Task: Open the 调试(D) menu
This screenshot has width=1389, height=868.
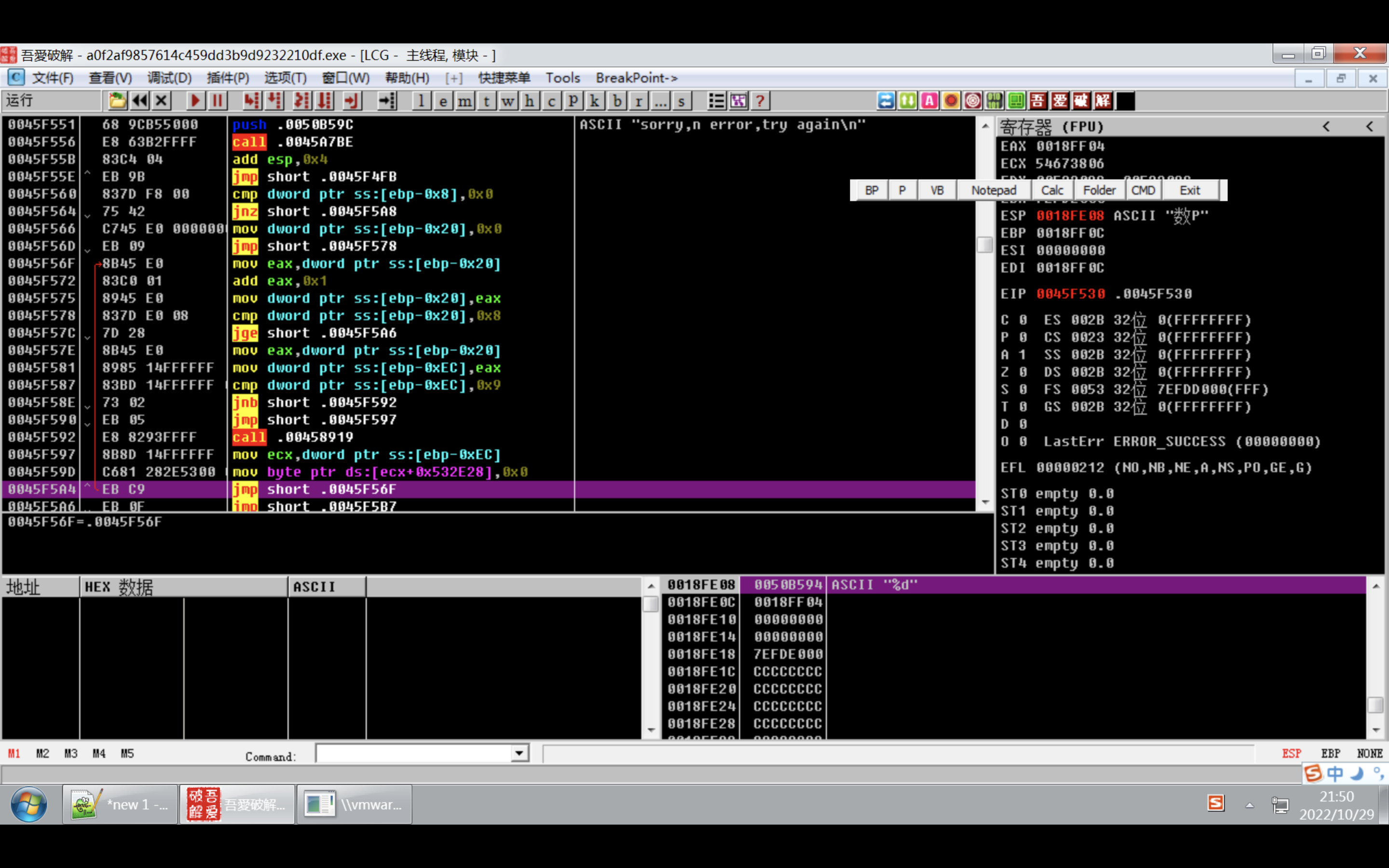Action: pyautogui.click(x=169, y=78)
